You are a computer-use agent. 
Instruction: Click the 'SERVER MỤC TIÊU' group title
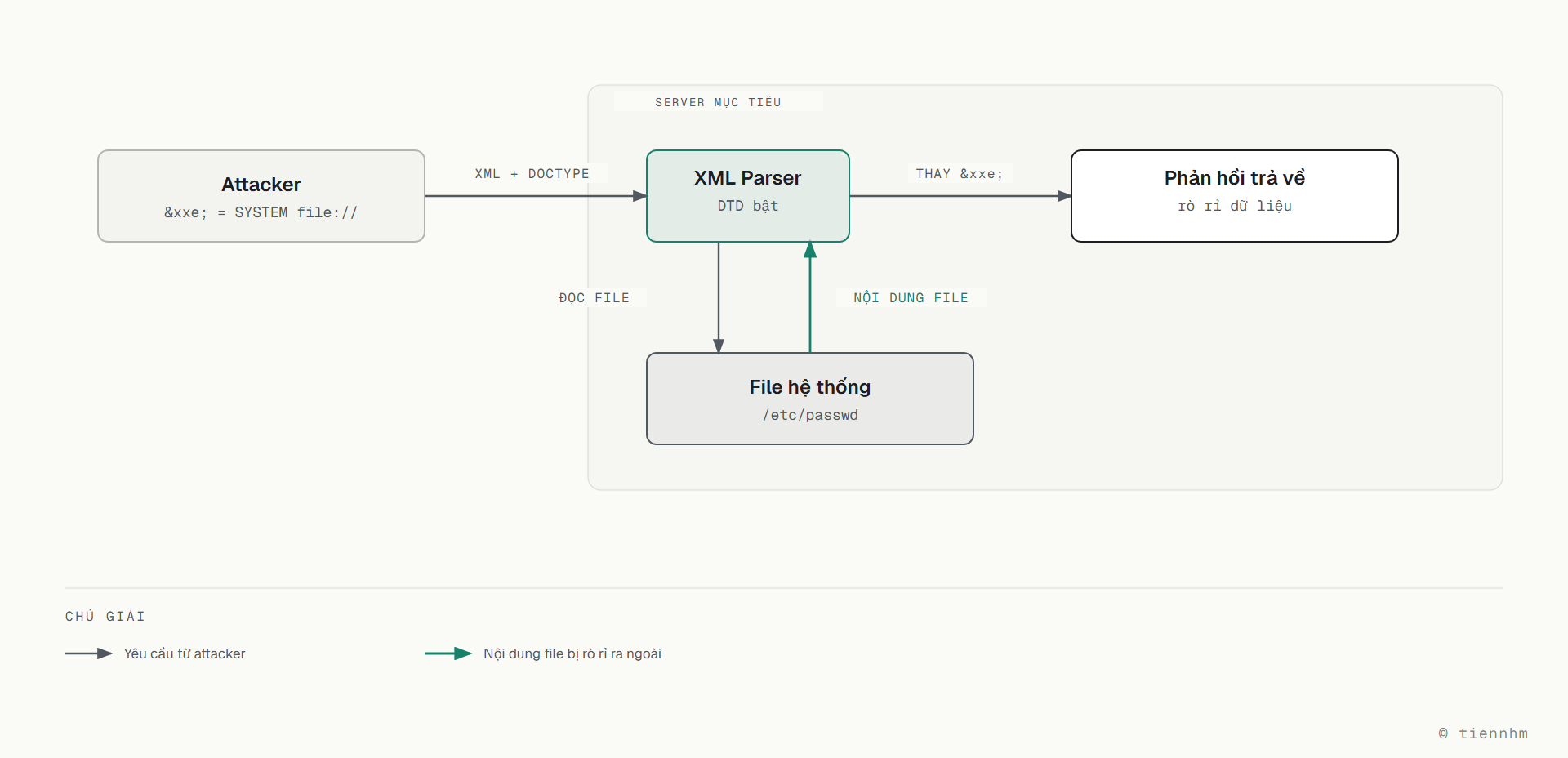[719, 102]
